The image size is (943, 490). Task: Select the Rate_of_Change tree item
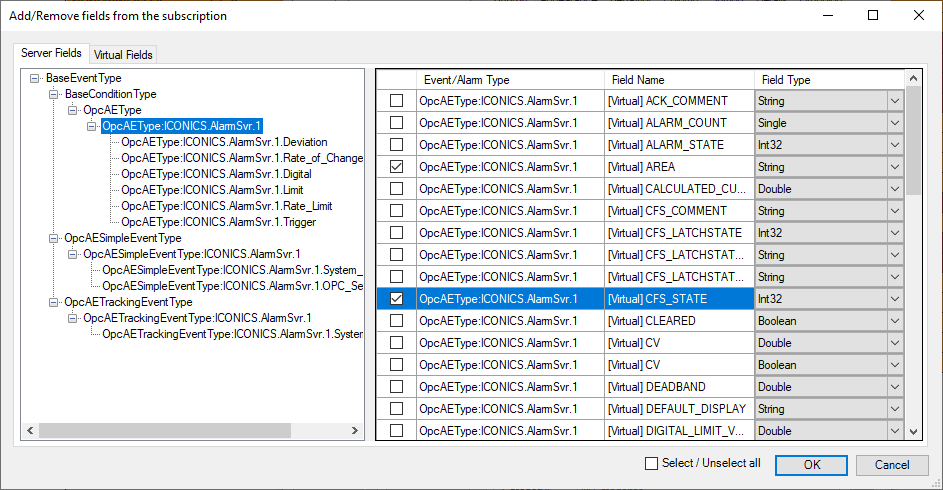pos(241,158)
